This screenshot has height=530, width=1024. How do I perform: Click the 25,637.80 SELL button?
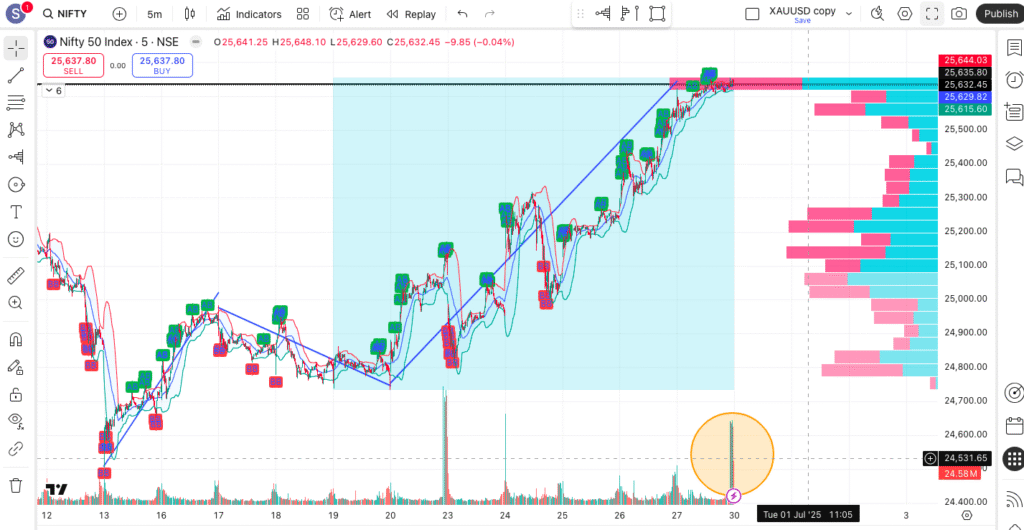coord(73,65)
